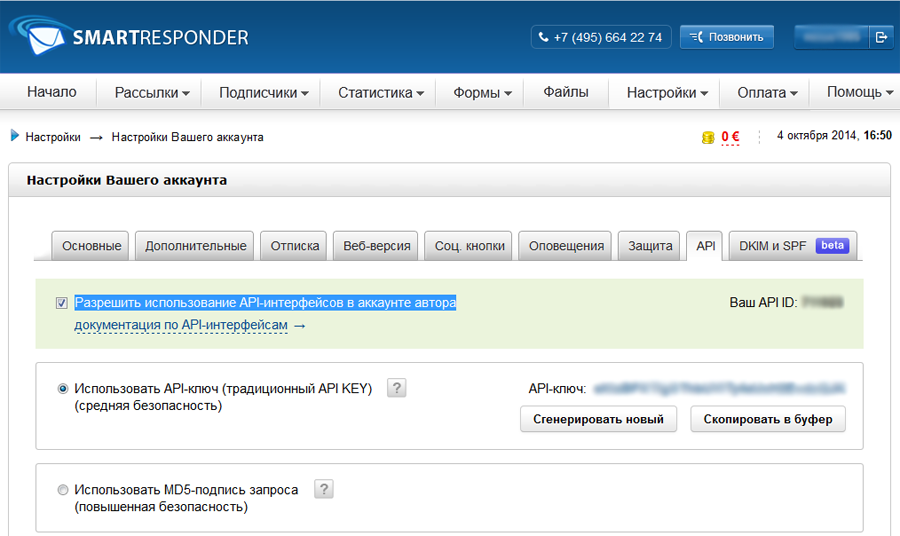Open help for API-key option
Viewport: 900px width, 536px height.
click(x=396, y=388)
